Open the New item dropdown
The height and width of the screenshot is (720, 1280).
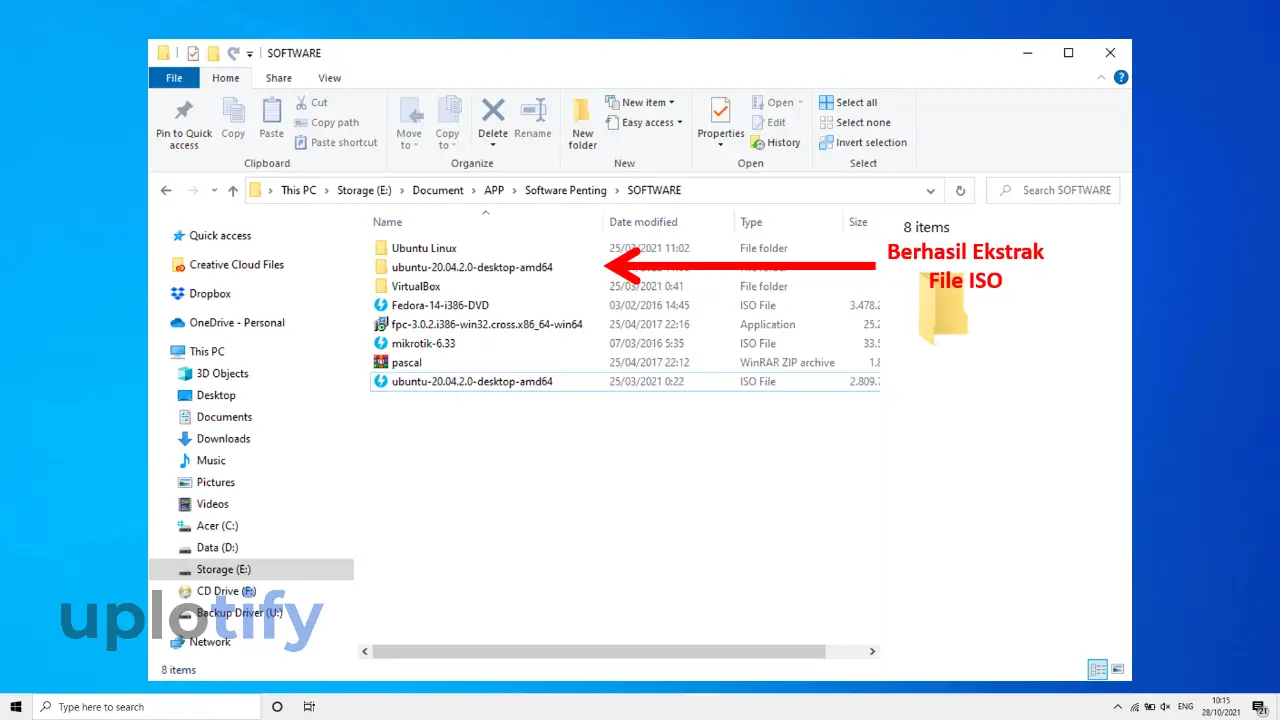pyautogui.click(x=640, y=102)
